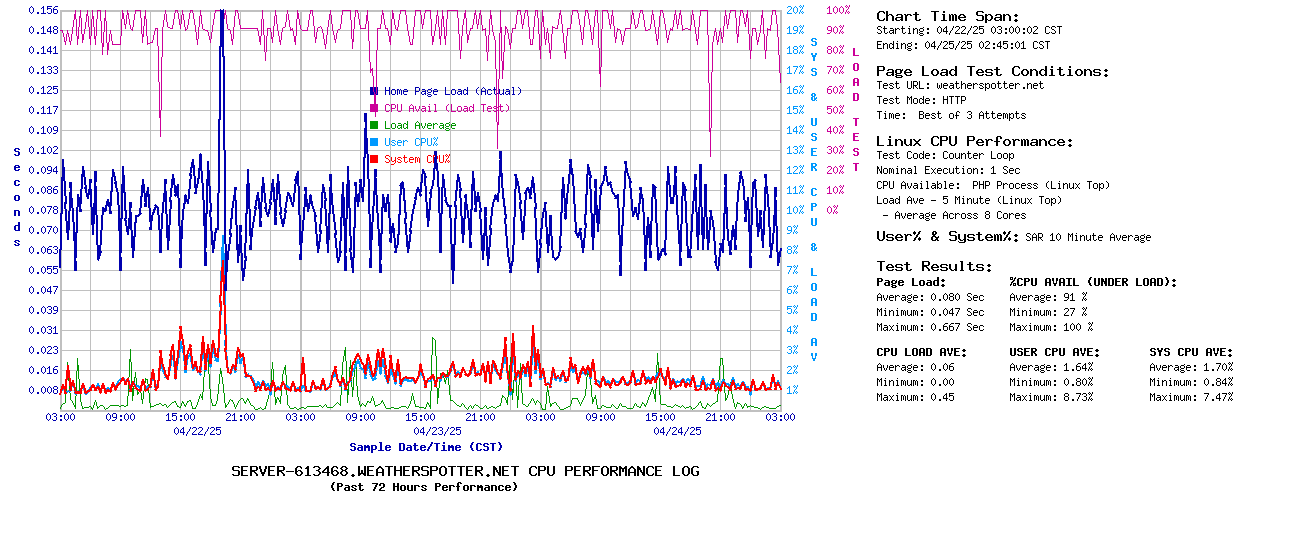Click the 04/24/25 date label on the time axis

tap(677, 431)
